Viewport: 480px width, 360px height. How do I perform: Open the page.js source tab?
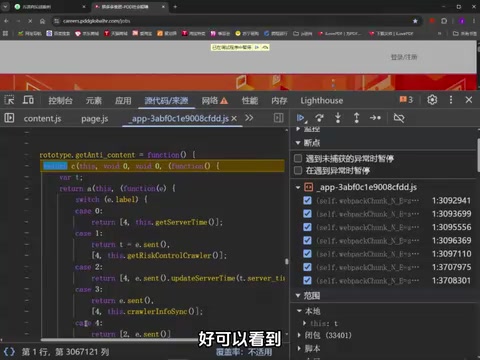pyautogui.click(x=95, y=119)
